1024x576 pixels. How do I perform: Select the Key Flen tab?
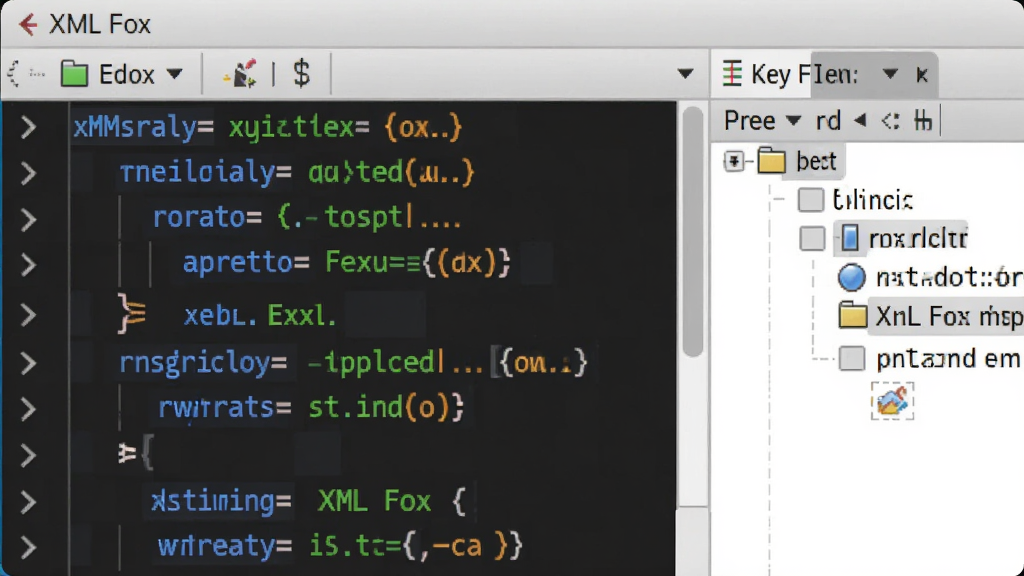point(804,74)
